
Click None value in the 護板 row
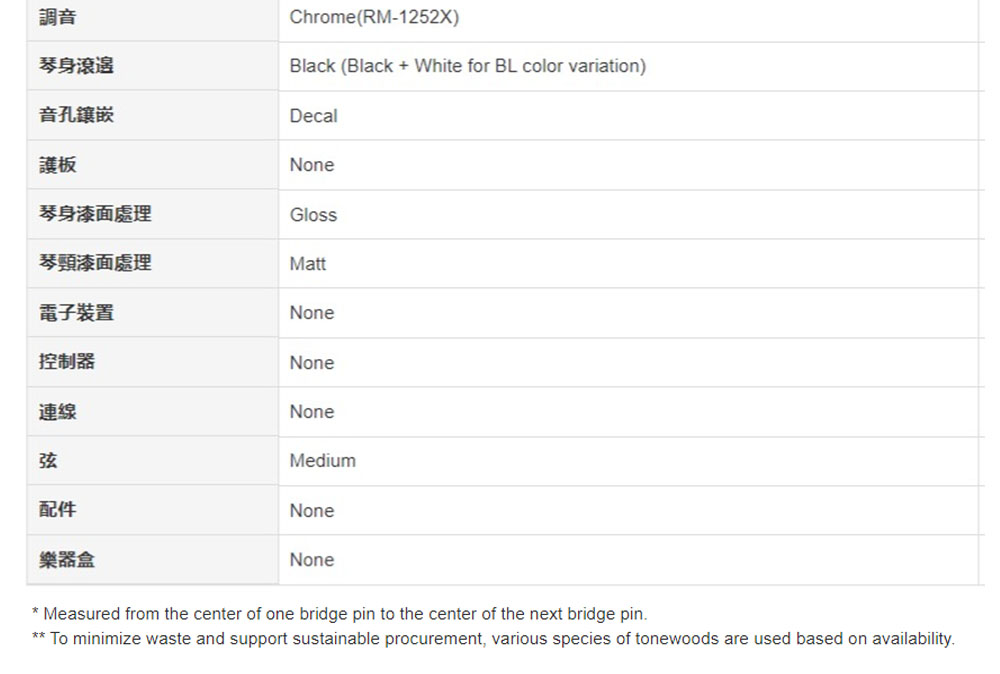tap(312, 165)
